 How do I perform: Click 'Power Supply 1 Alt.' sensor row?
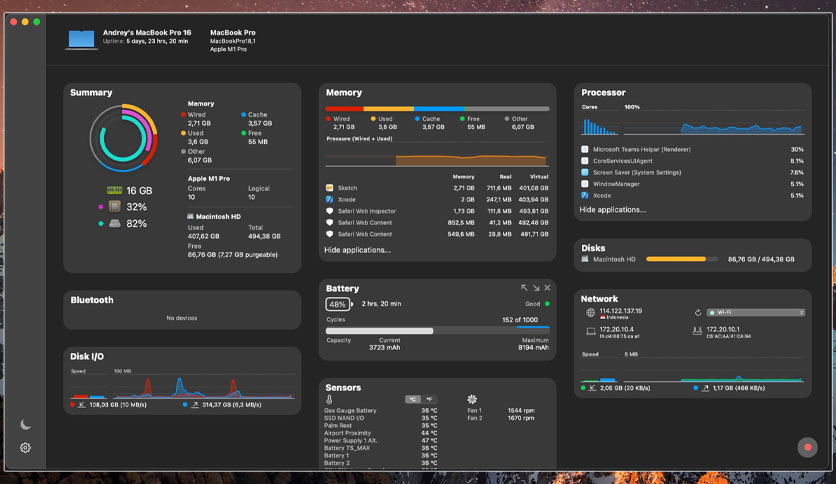point(381,440)
